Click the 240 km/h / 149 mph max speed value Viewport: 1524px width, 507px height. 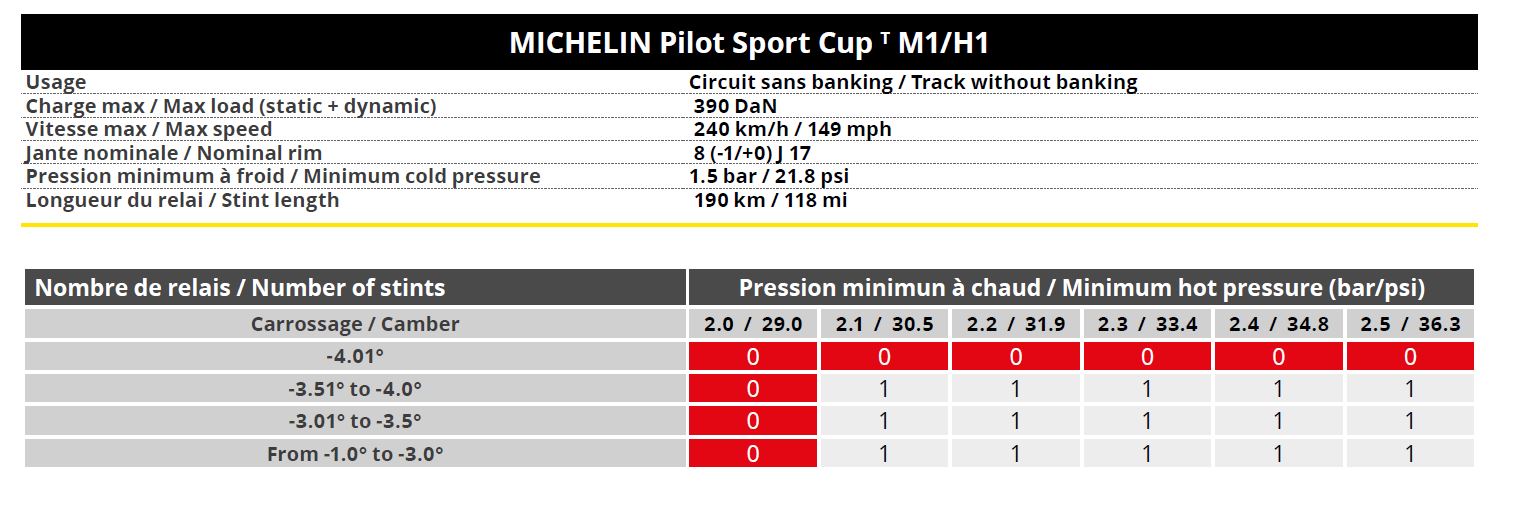[792, 129]
